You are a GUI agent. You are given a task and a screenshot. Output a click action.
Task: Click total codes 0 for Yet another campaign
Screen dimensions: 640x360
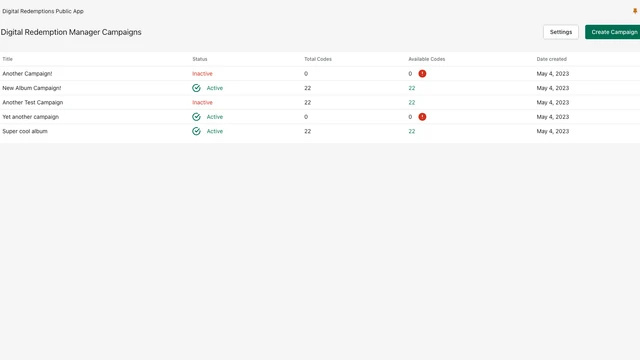click(306, 117)
